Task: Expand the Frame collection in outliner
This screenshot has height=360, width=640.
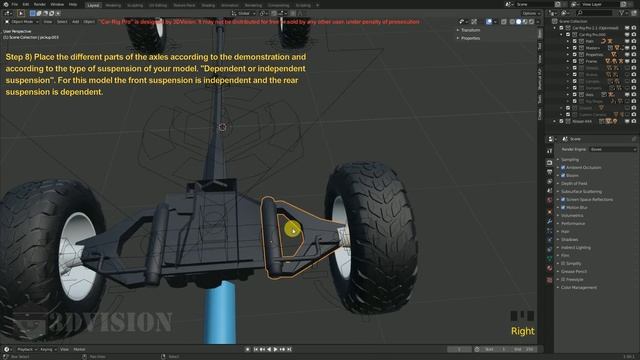Action: coord(568,61)
